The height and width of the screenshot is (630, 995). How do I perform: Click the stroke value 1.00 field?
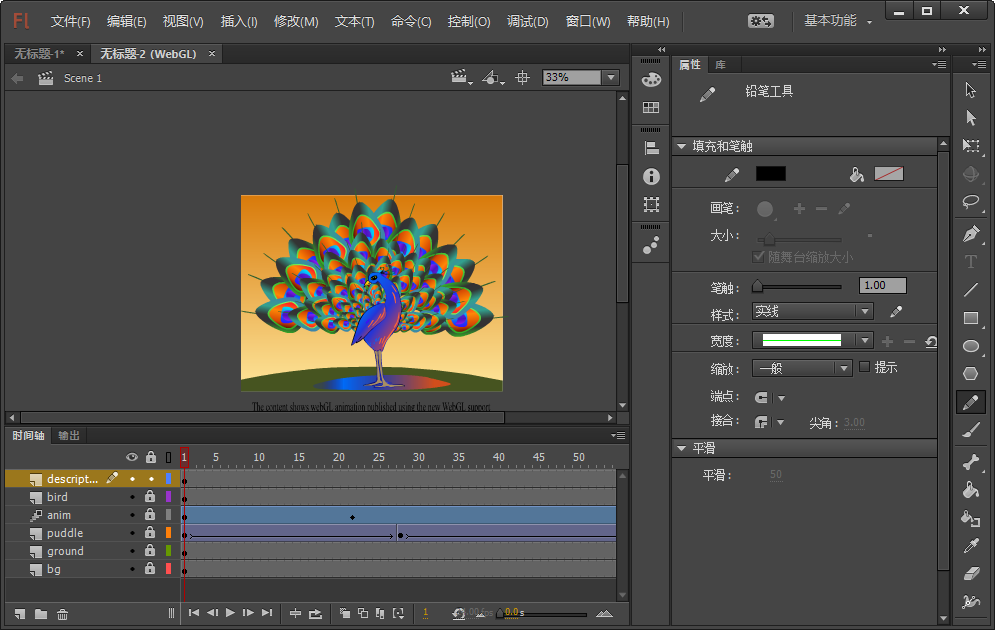click(883, 285)
